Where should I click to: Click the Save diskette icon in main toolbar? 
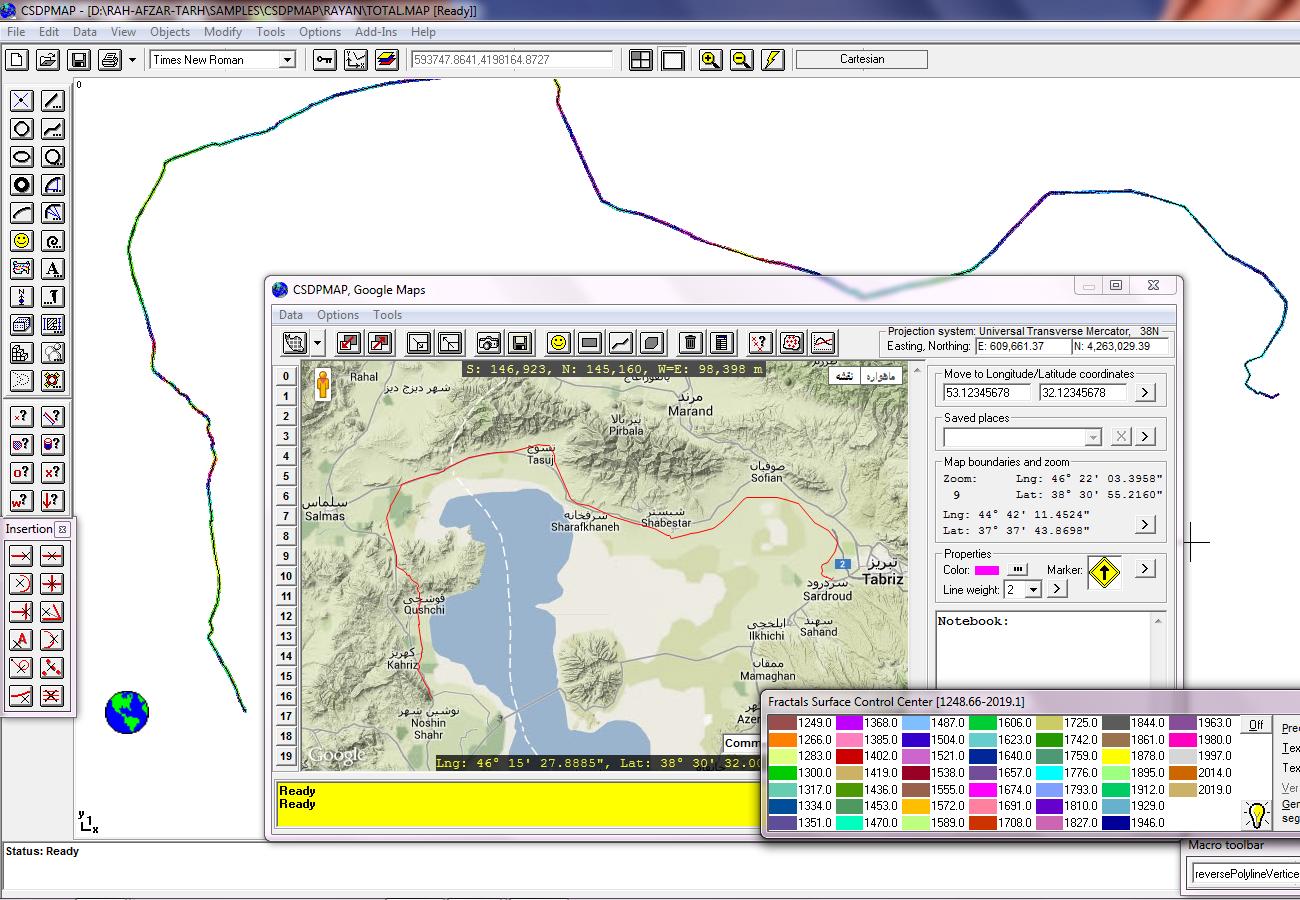click(x=79, y=60)
